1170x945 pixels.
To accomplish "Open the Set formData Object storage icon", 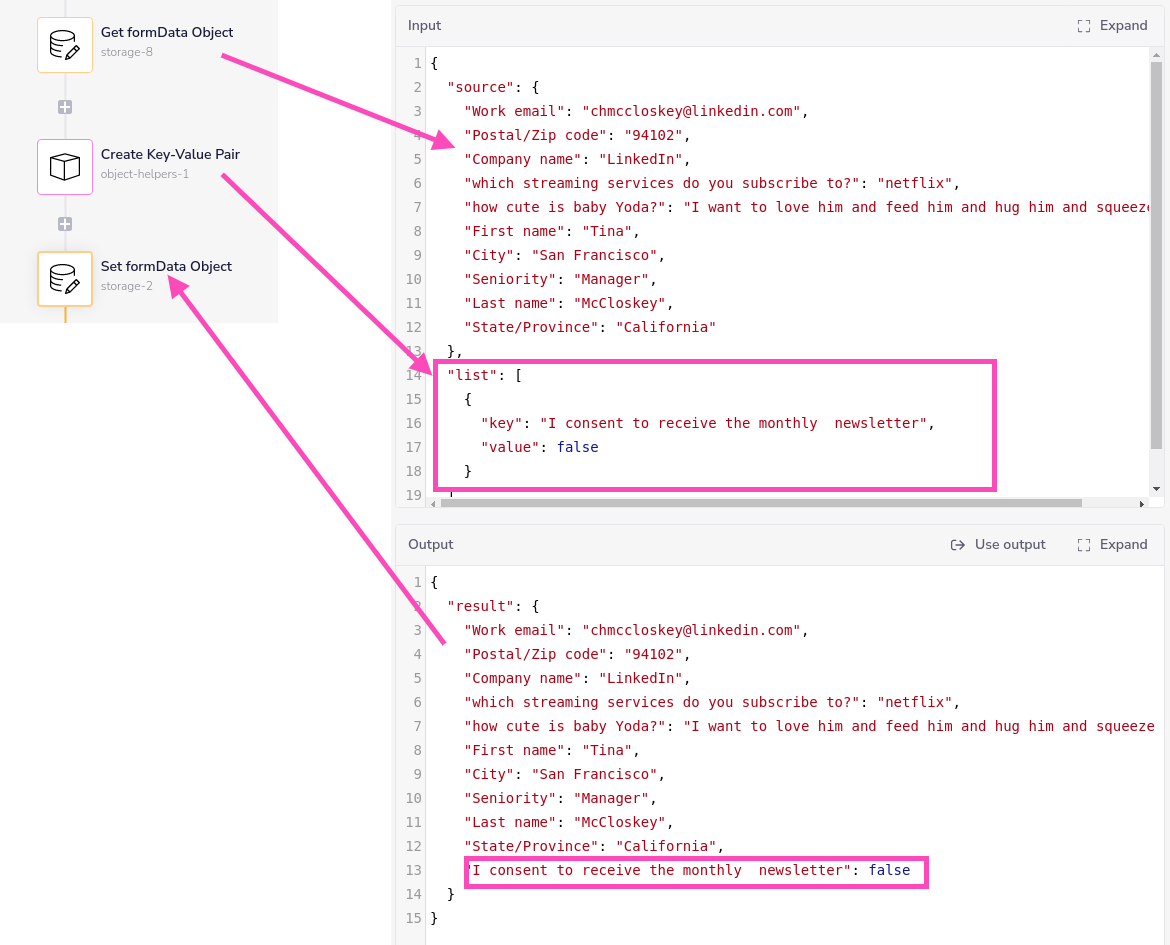I will 65,279.
